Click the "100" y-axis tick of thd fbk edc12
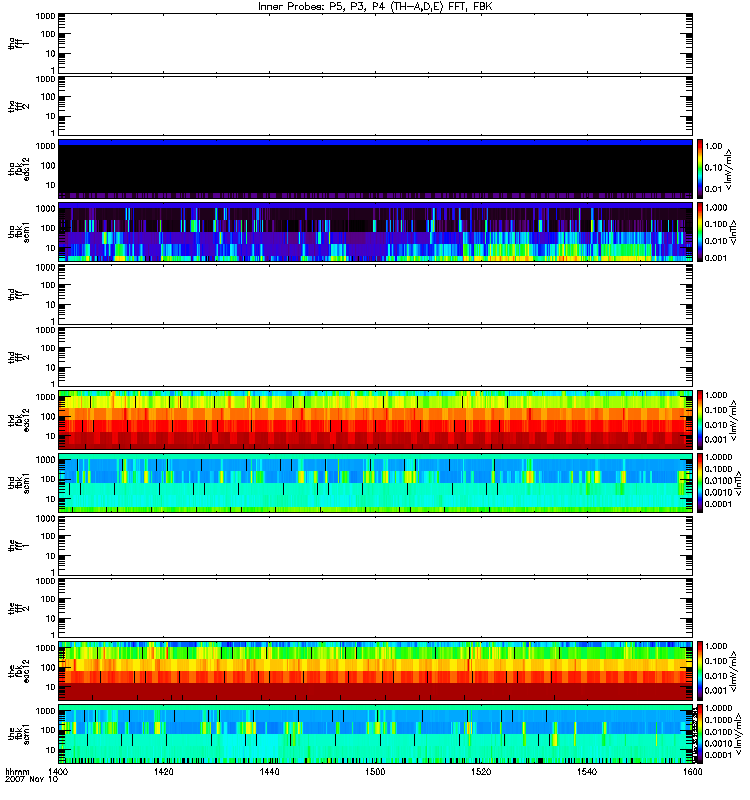Screen dimensions: 750x800 48,417
